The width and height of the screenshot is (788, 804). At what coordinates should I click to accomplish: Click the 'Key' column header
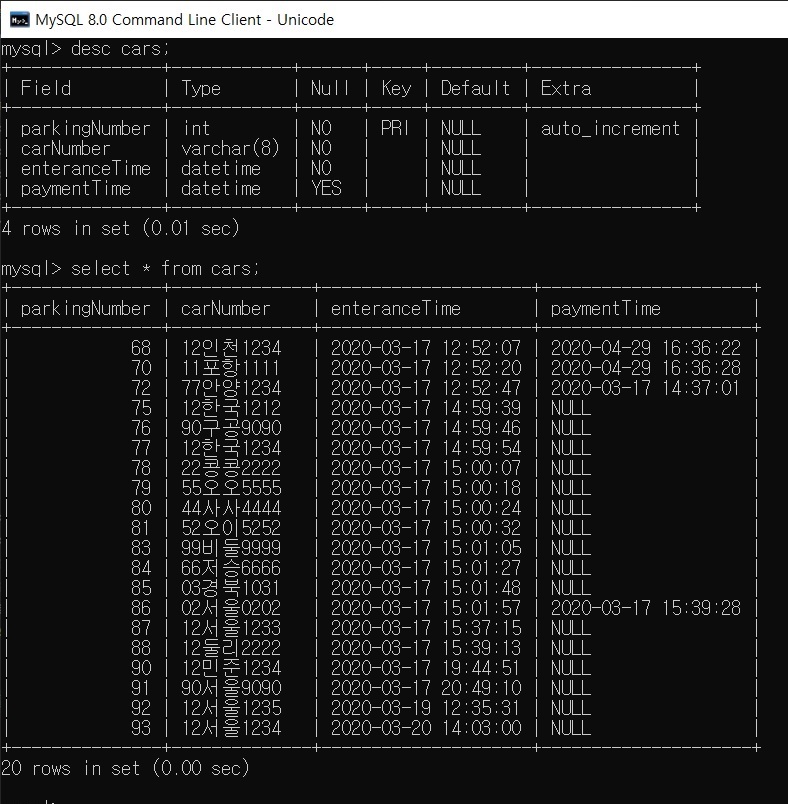[x=396, y=88]
